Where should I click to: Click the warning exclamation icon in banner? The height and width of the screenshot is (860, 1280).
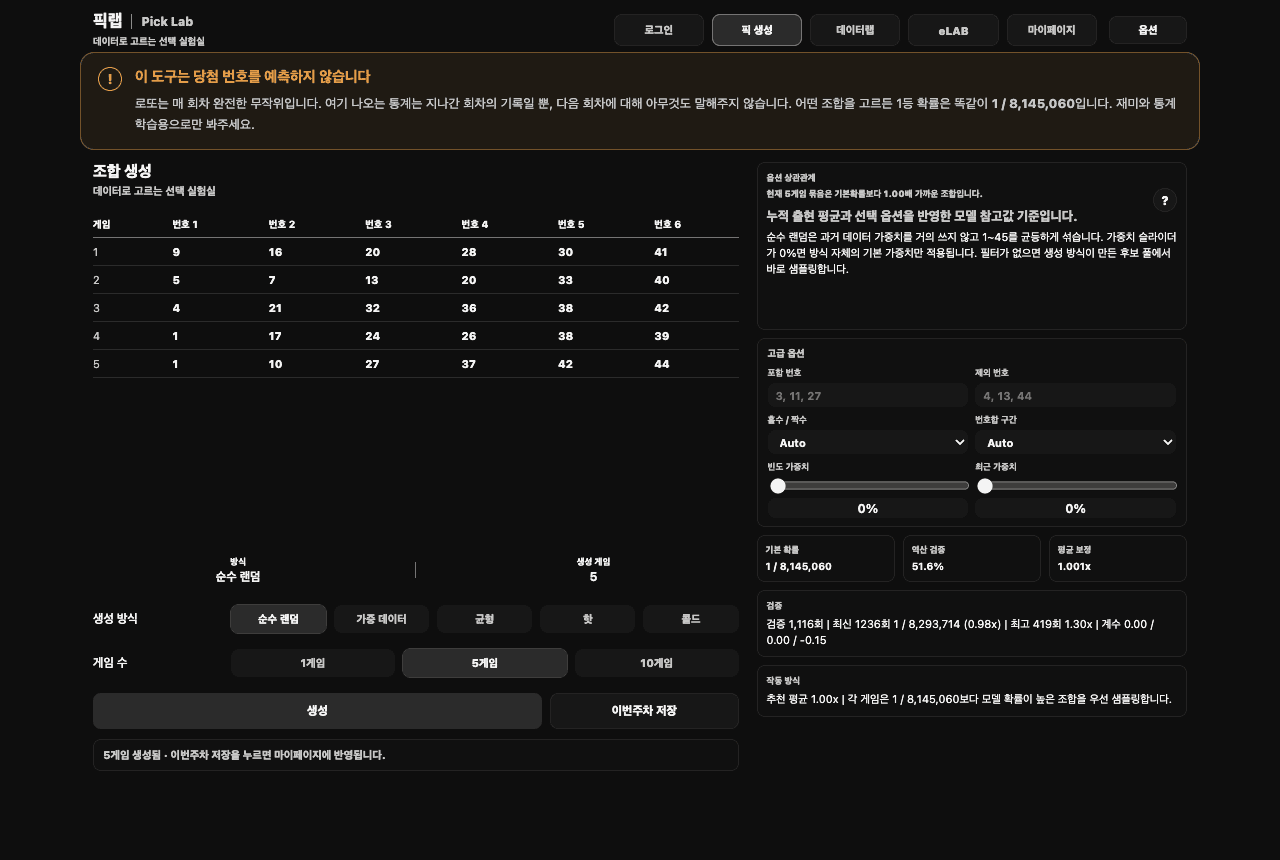[110, 79]
